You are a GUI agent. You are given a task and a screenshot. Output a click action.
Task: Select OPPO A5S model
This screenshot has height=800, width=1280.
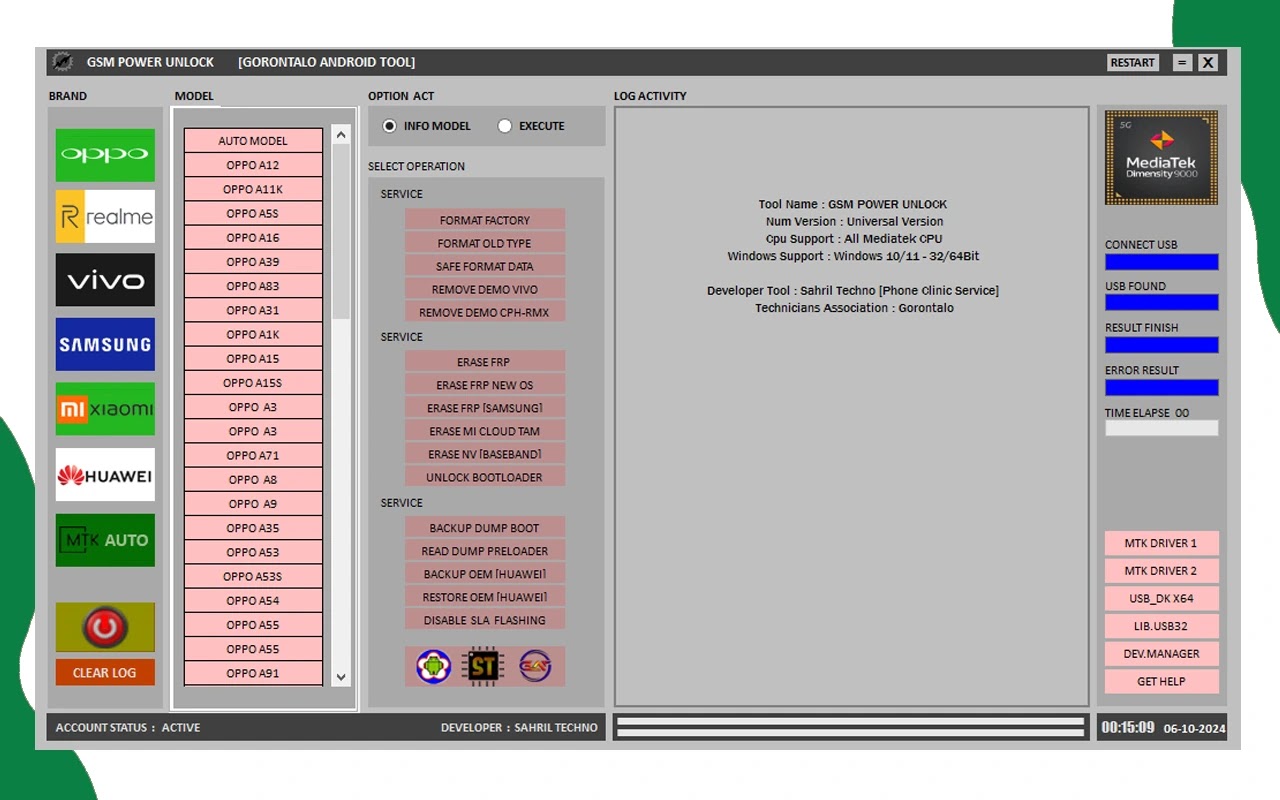pyautogui.click(x=253, y=213)
